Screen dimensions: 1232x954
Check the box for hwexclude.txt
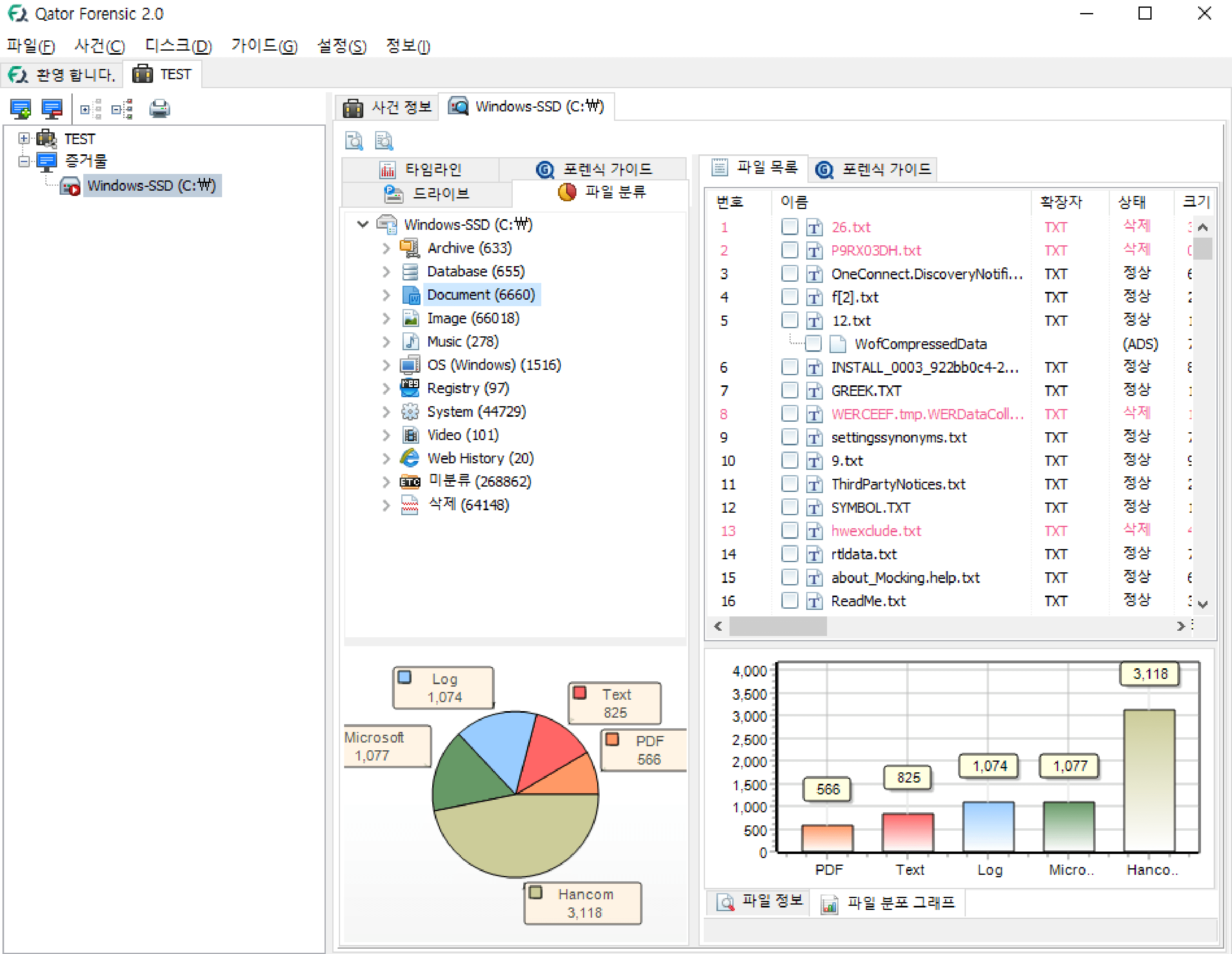(790, 531)
